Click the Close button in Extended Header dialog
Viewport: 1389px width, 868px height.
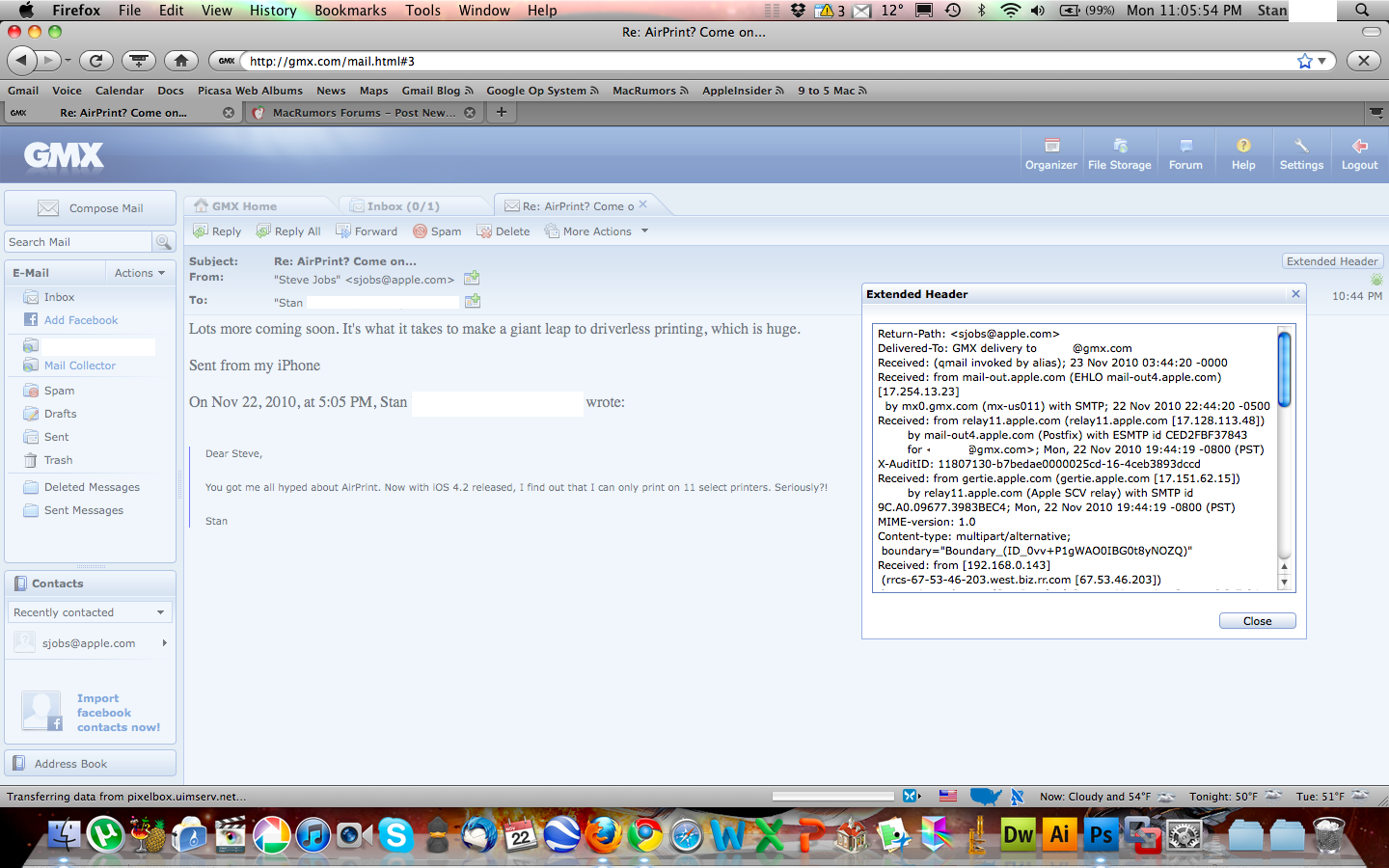pyautogui.click(x=1257, y=621)
